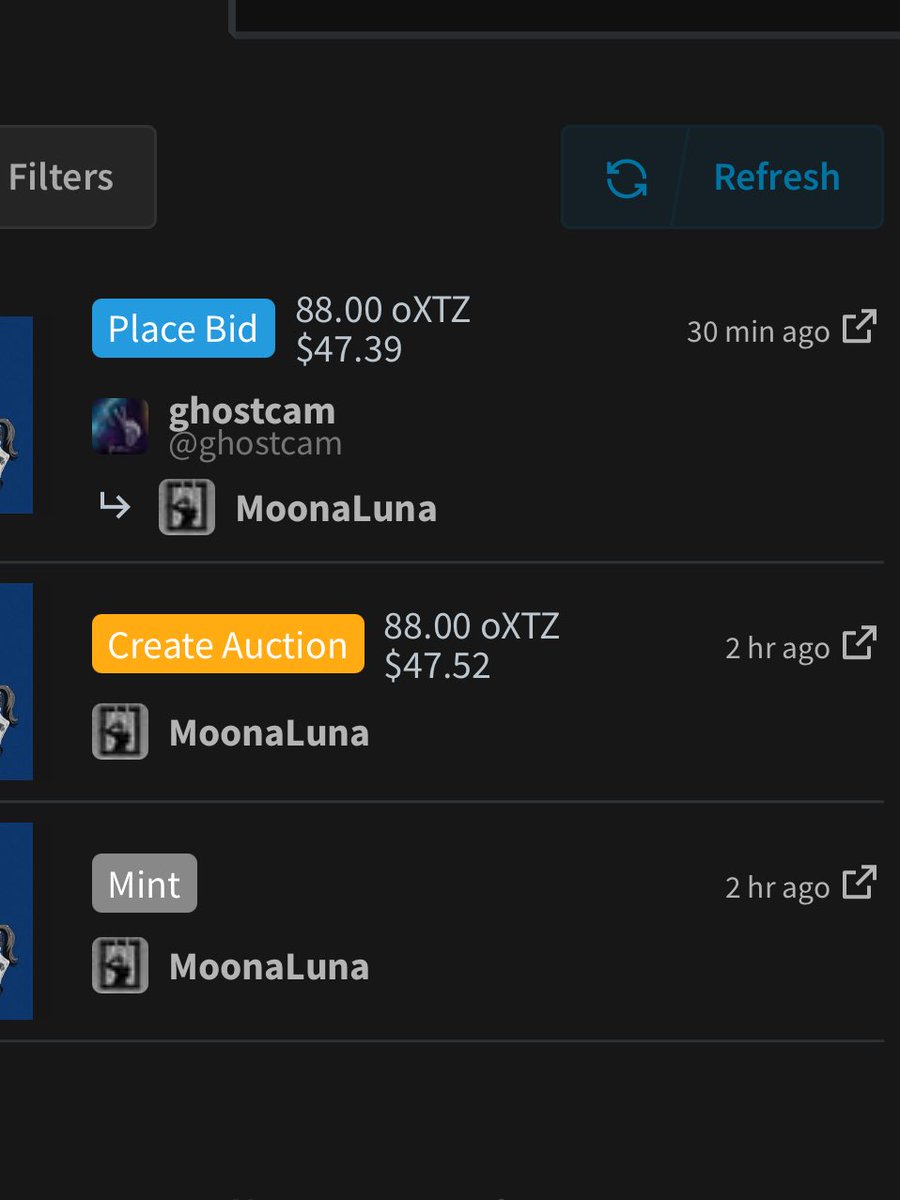Click the orange Create Auction tag
The image size is (900, 1200).
228,644
